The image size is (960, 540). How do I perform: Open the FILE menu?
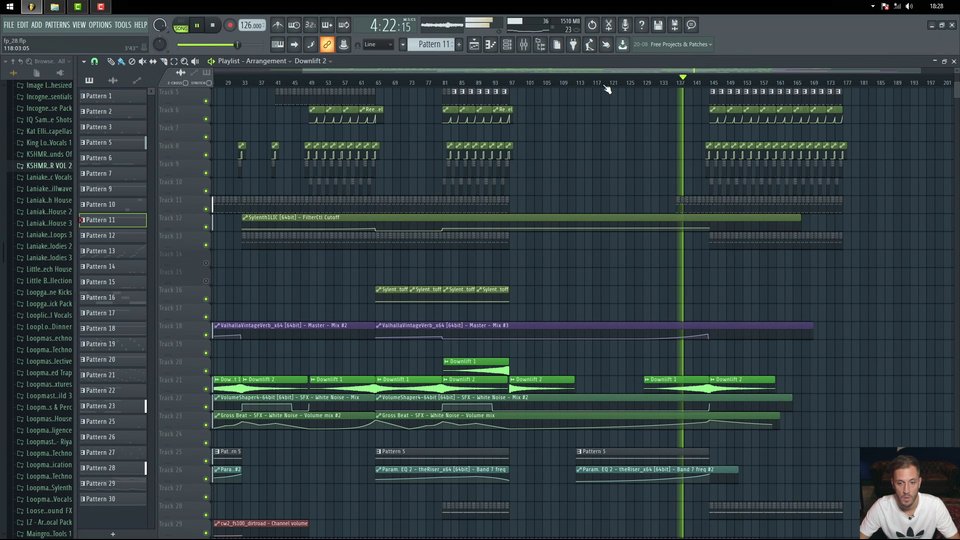point(9,25)
